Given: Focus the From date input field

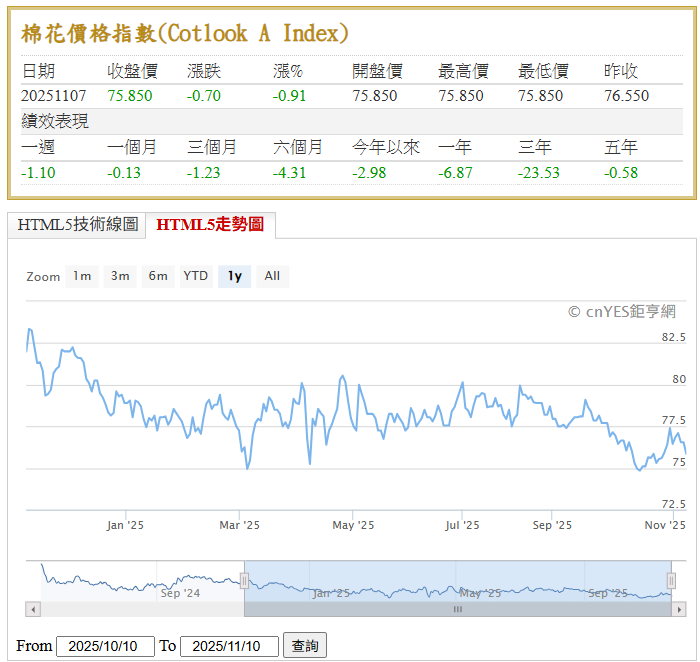Looking at the screenshot, I should point(105,646).
